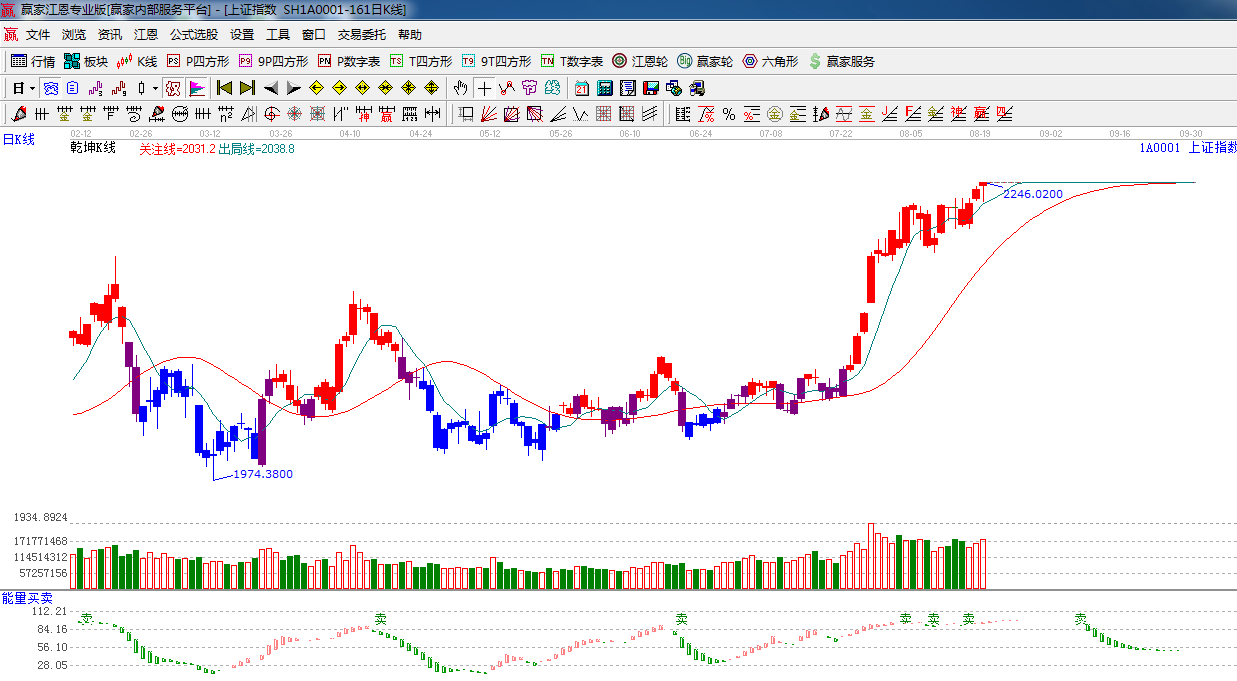Image resolution: width=1237 pixels, height=681 pixels.
Task: Toggle the crosshair cursor button
Action: pyautogui.click(x=484, y=88)
